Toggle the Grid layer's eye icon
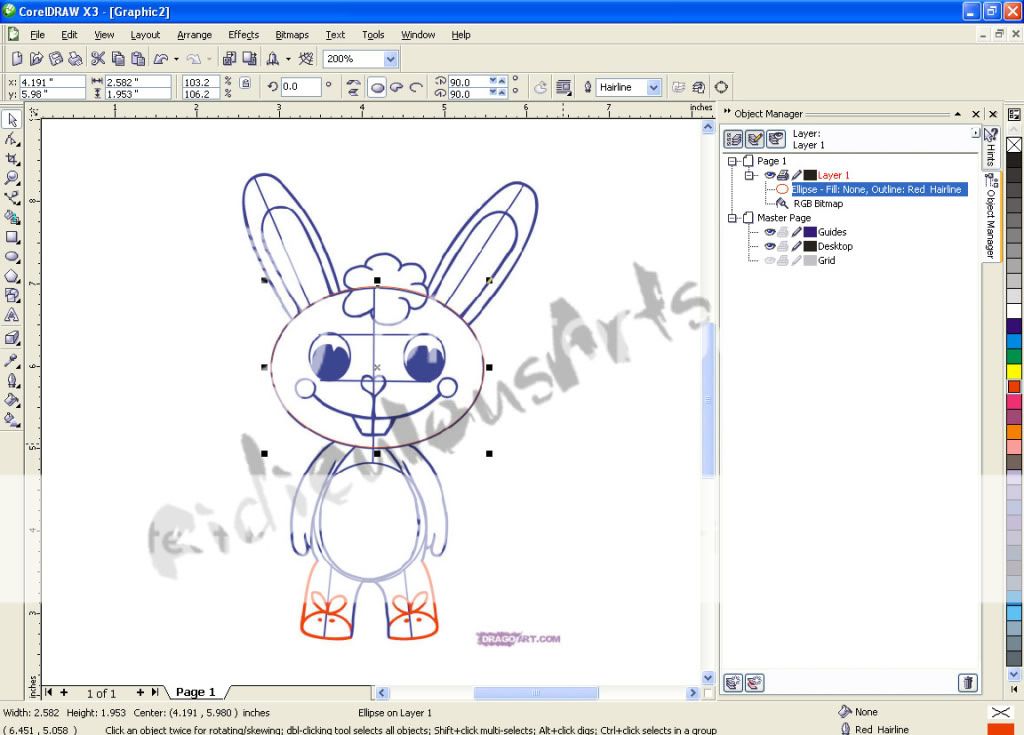 769,260
